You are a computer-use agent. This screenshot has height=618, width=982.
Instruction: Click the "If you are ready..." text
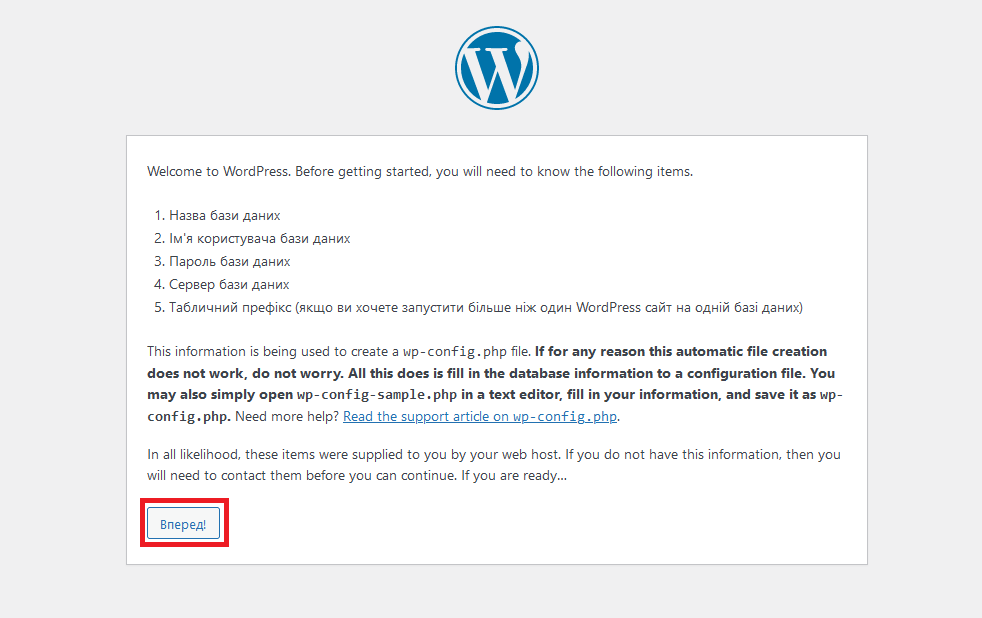tap(513, 475)
